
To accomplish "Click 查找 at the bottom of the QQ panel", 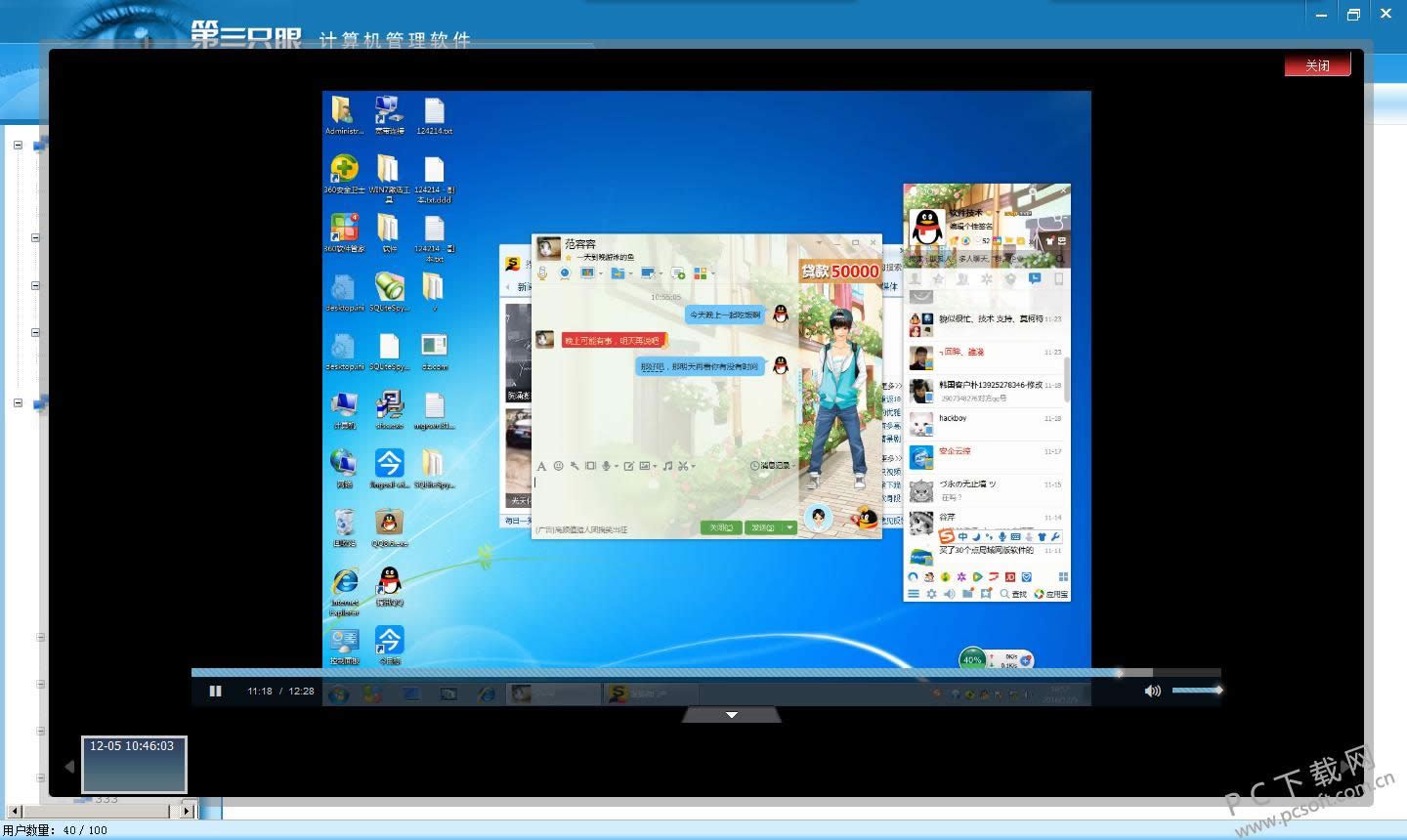I will point(1013,594).
